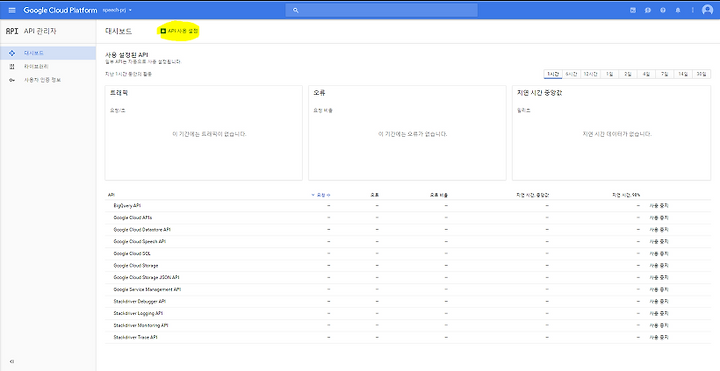Click 사용 중지 for Stackdriver Trace API

(x=659, y=337)
